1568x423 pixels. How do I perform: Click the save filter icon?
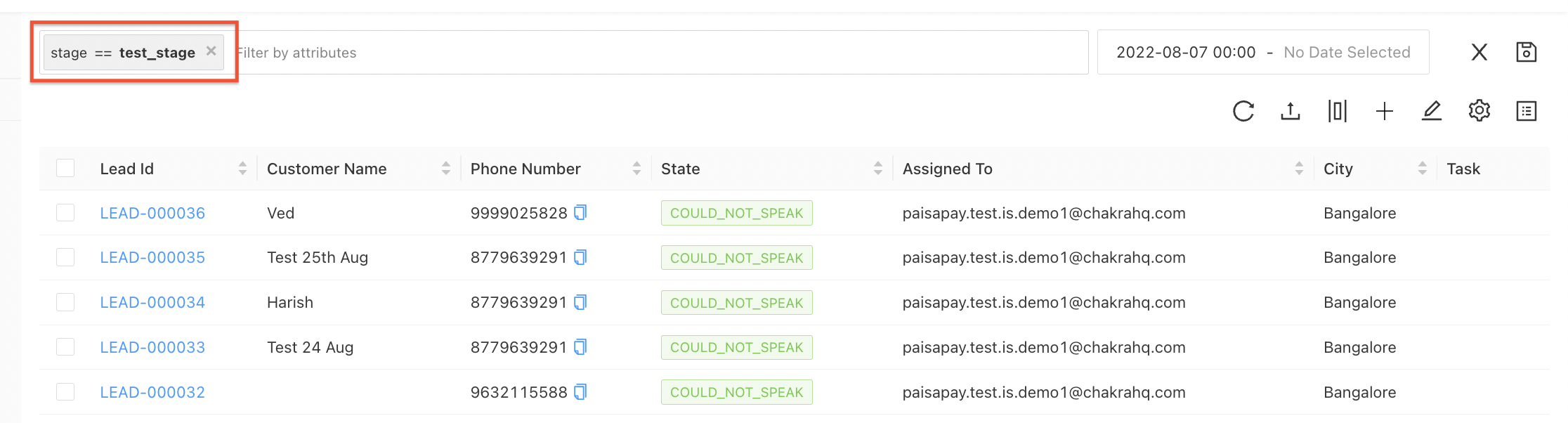pyautogui.click(x=1527, y=52)
